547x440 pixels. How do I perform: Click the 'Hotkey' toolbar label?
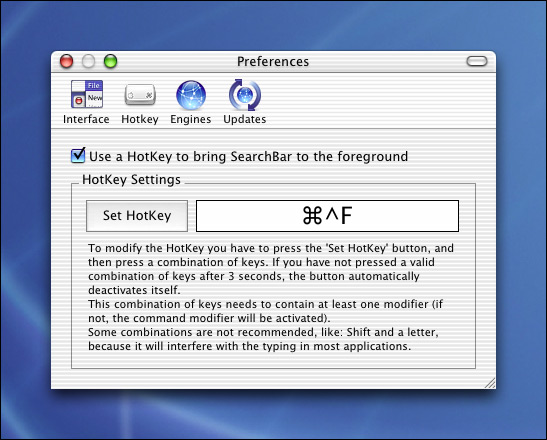[140, 119]
